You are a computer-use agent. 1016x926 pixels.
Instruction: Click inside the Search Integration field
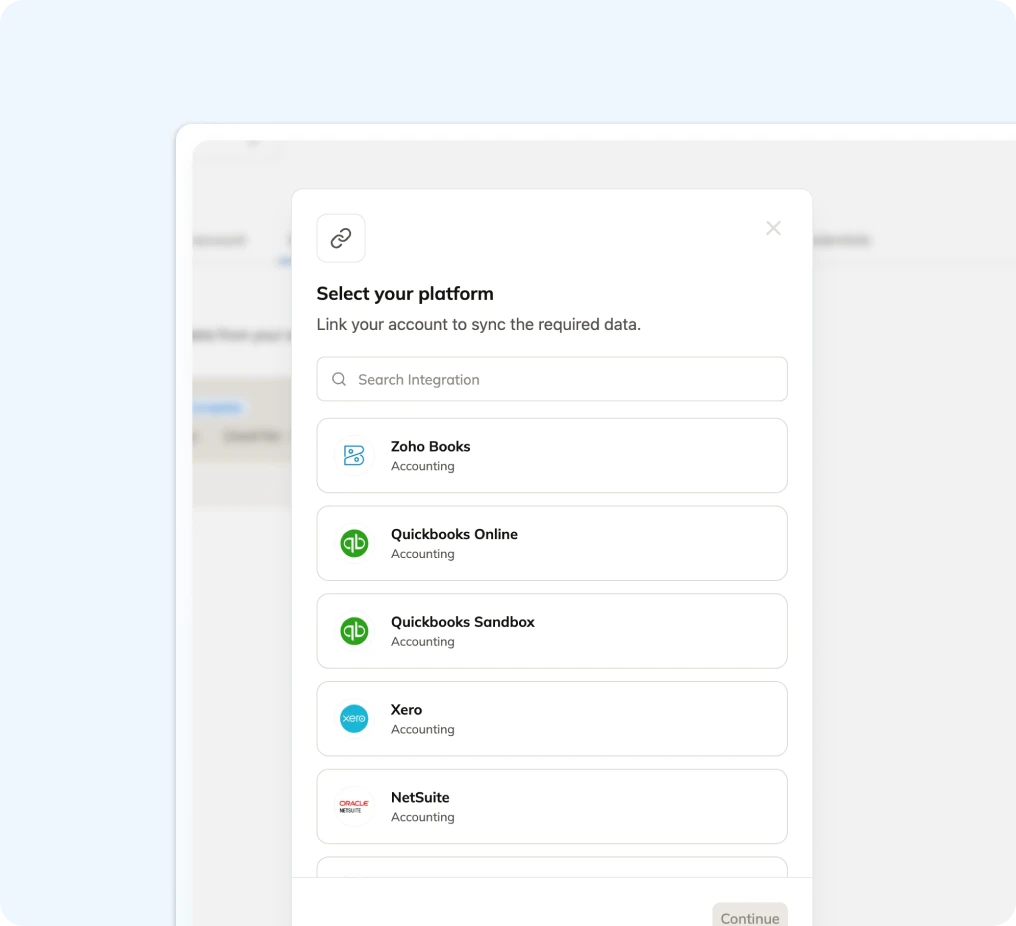click(500, 379)
